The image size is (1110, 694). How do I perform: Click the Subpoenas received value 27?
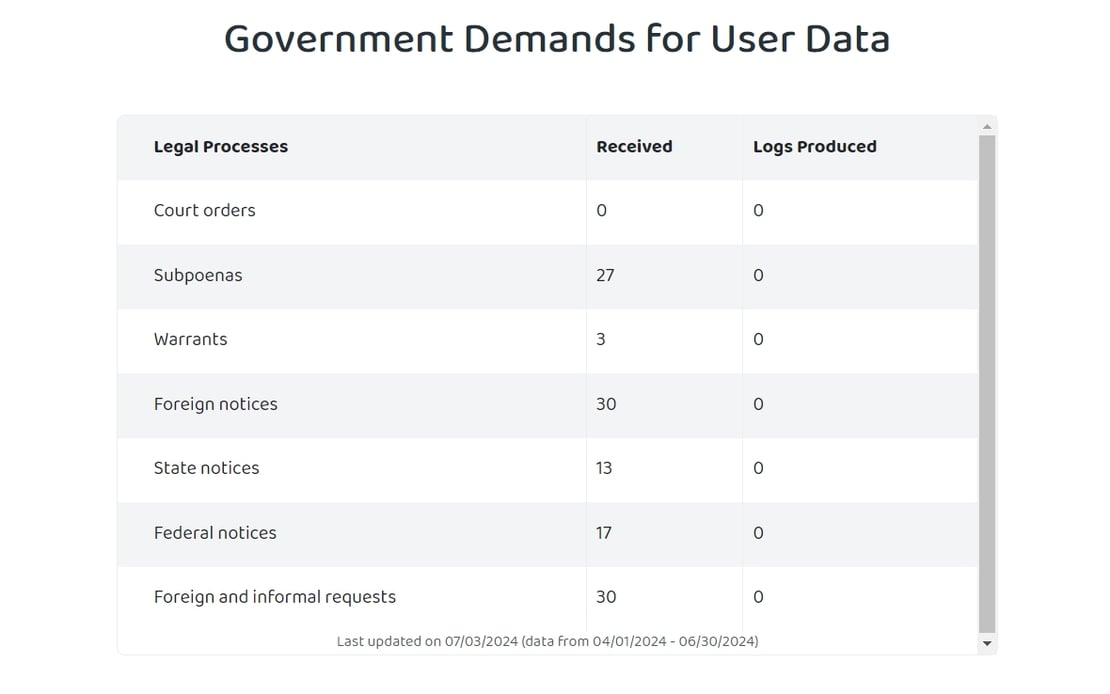pos(605,275)
